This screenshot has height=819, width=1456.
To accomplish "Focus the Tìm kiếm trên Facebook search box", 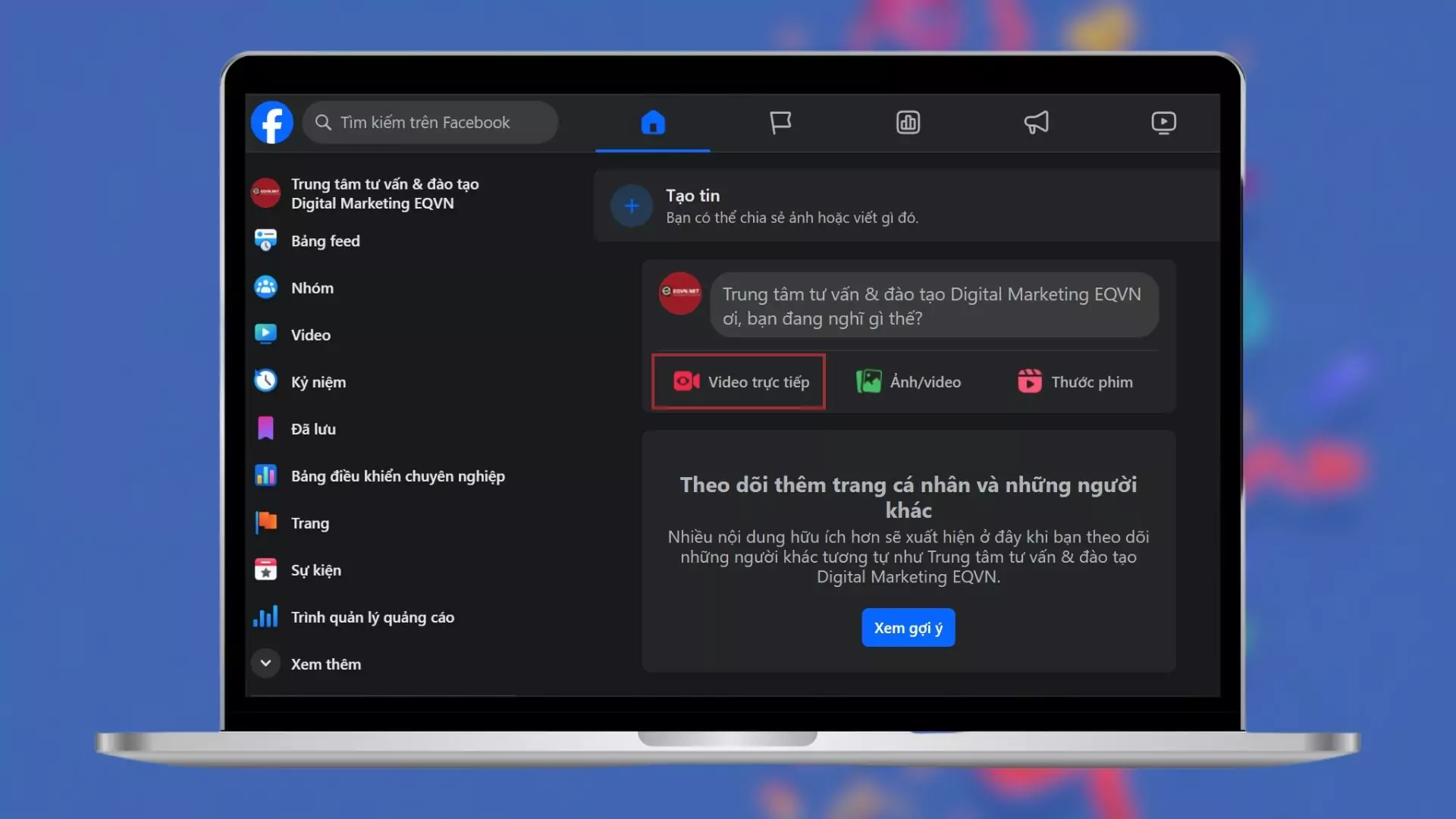I will coord(431,122).
